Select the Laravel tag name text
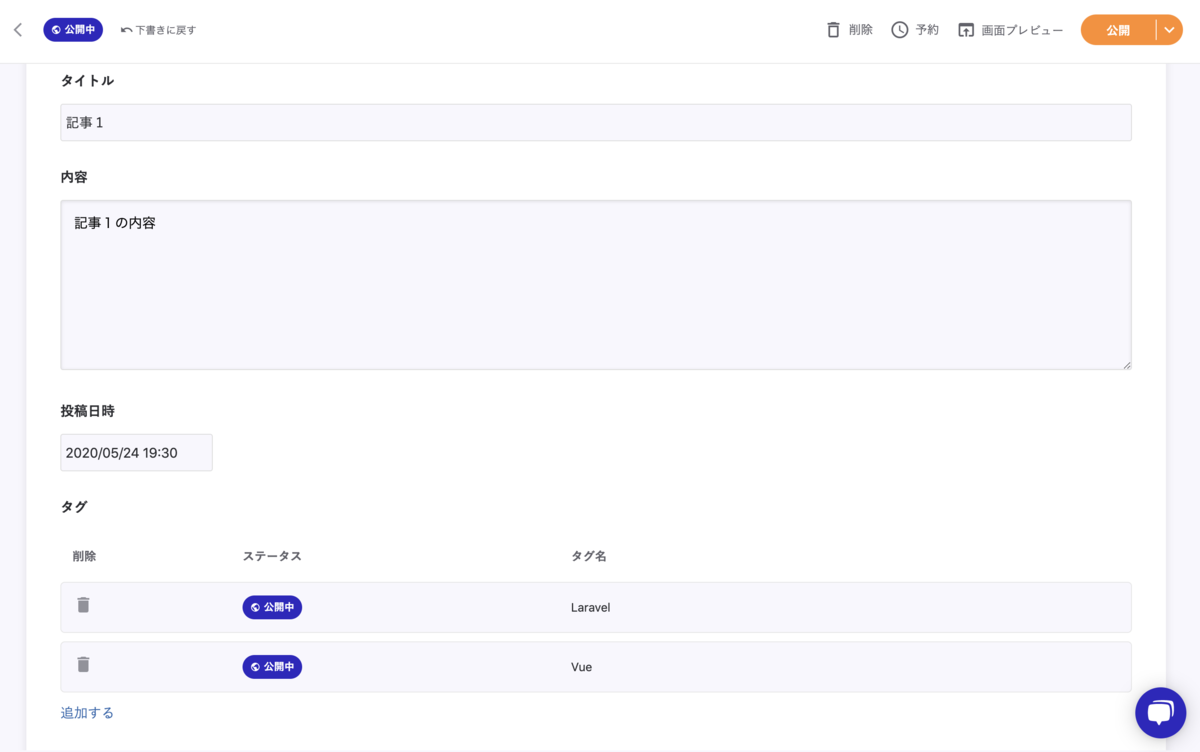Viewport: 1200px width, 752px height. [x=590, y=607]
